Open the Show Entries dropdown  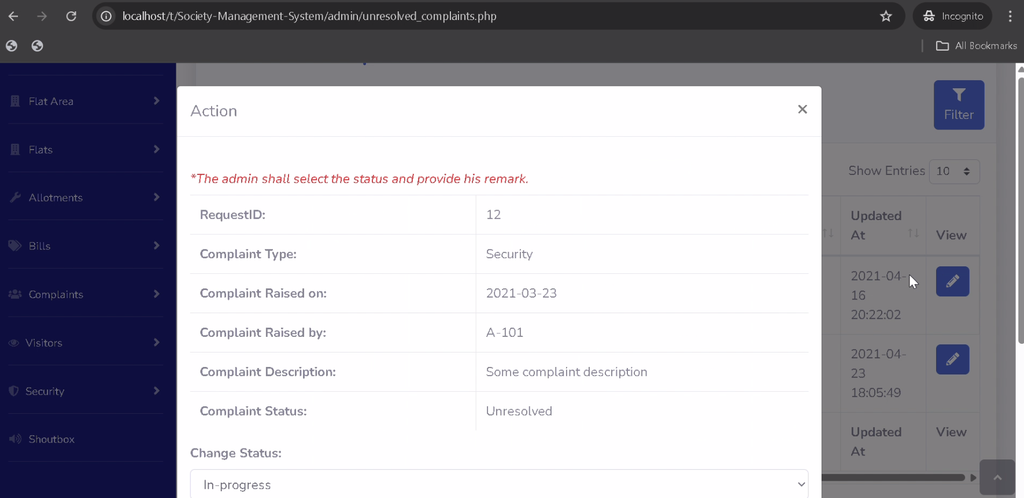(954, 171)
